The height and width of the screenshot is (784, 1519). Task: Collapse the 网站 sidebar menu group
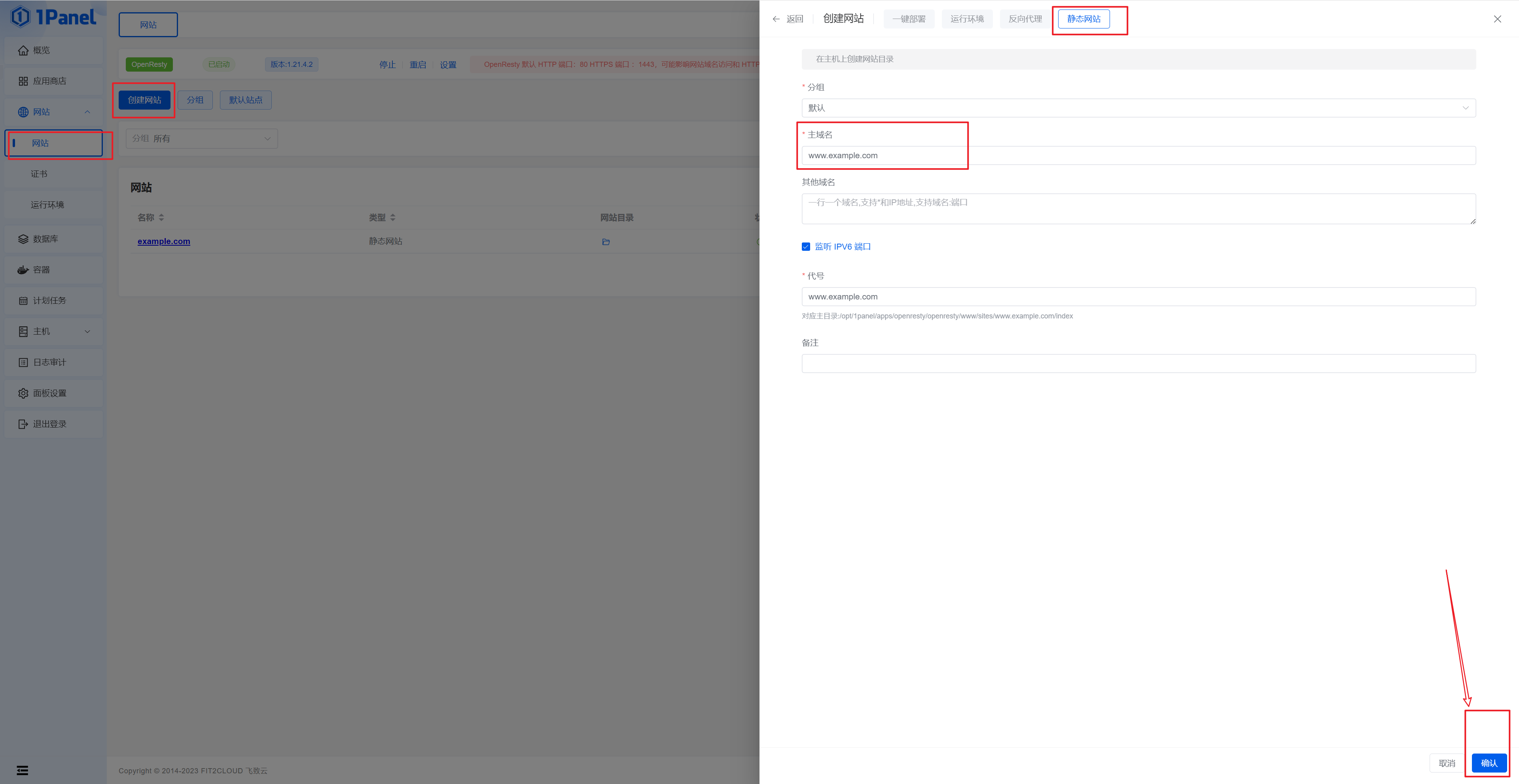coord(87,112)
